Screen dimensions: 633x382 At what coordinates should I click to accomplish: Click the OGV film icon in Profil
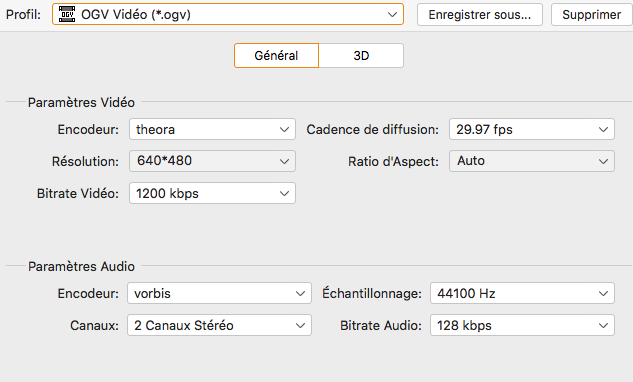pos(67,15)
